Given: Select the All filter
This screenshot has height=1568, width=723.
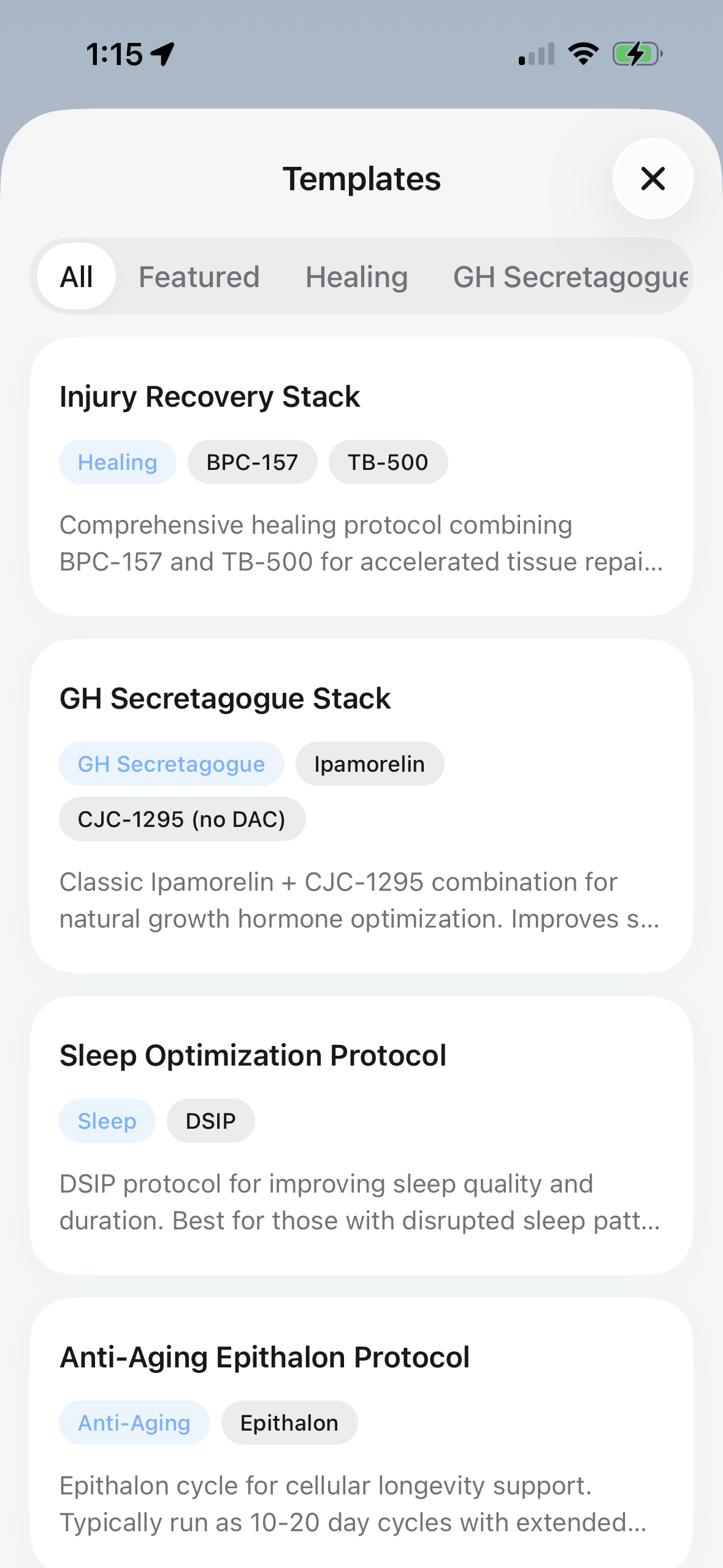Looking at the screenshot, I should pyautogui.click(x=75, y=276).
